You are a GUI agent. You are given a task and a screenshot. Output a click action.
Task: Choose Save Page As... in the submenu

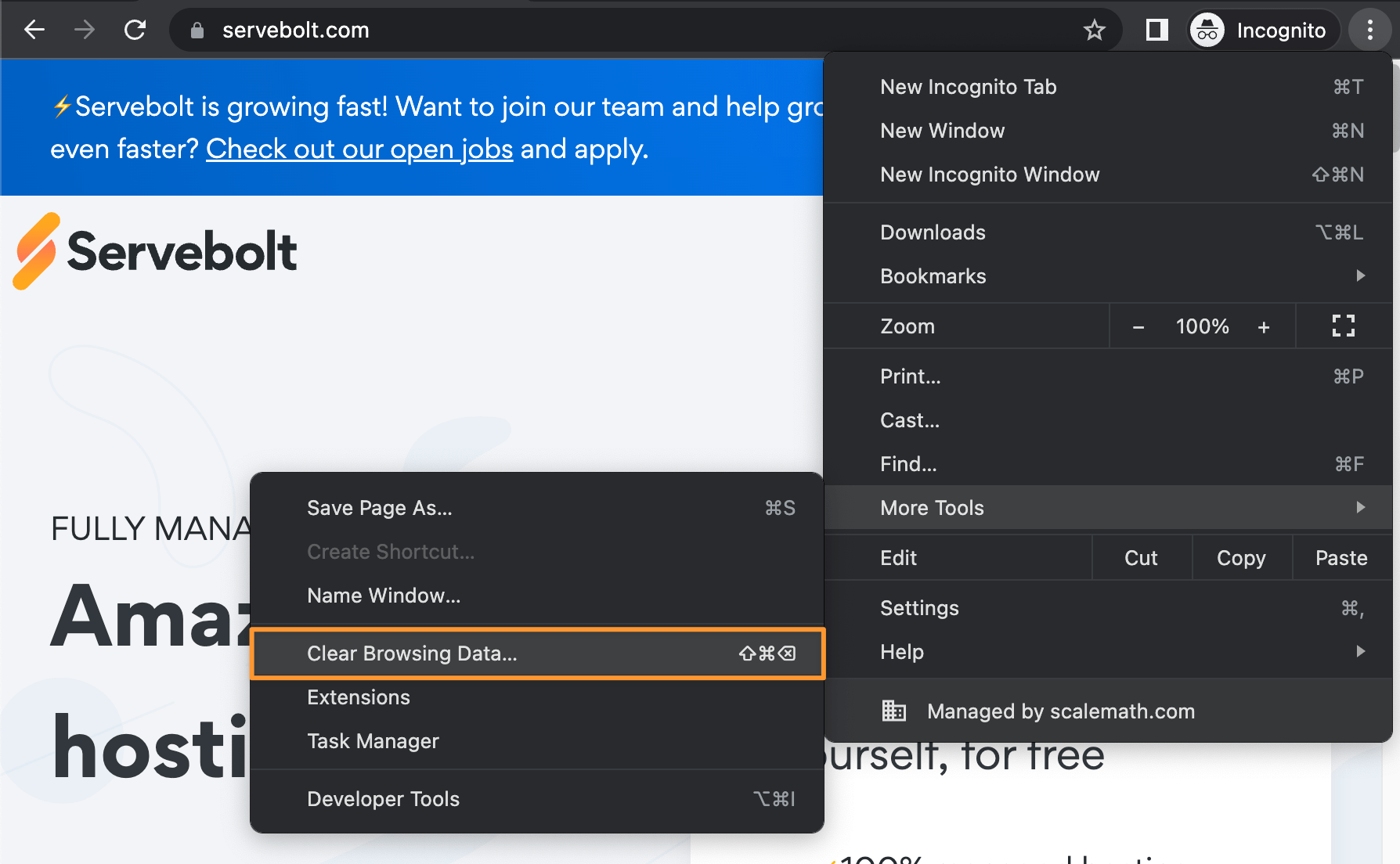click(x=537, y=508)
